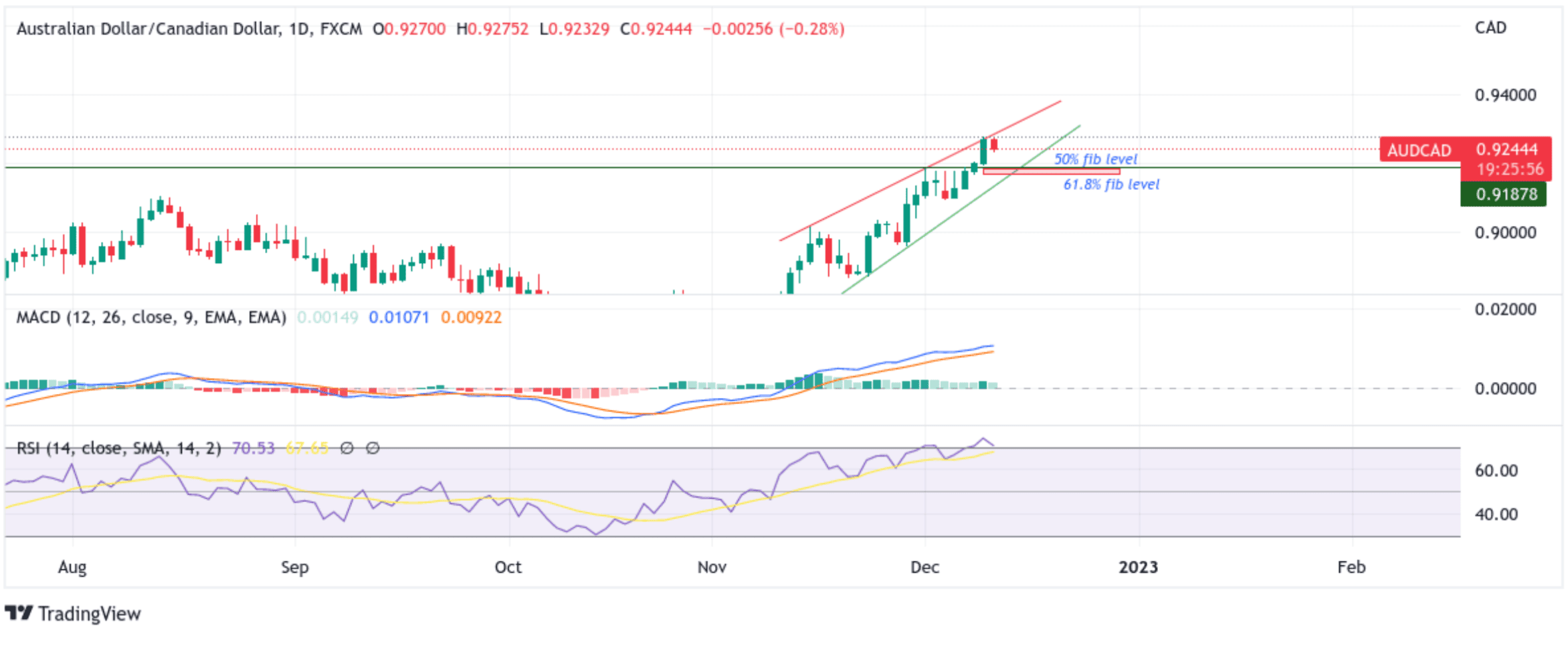Click MACD histogram value 0.00149
Viewport: 1568px width, 645px height.
pyautogui.click(x=328, y=318)
